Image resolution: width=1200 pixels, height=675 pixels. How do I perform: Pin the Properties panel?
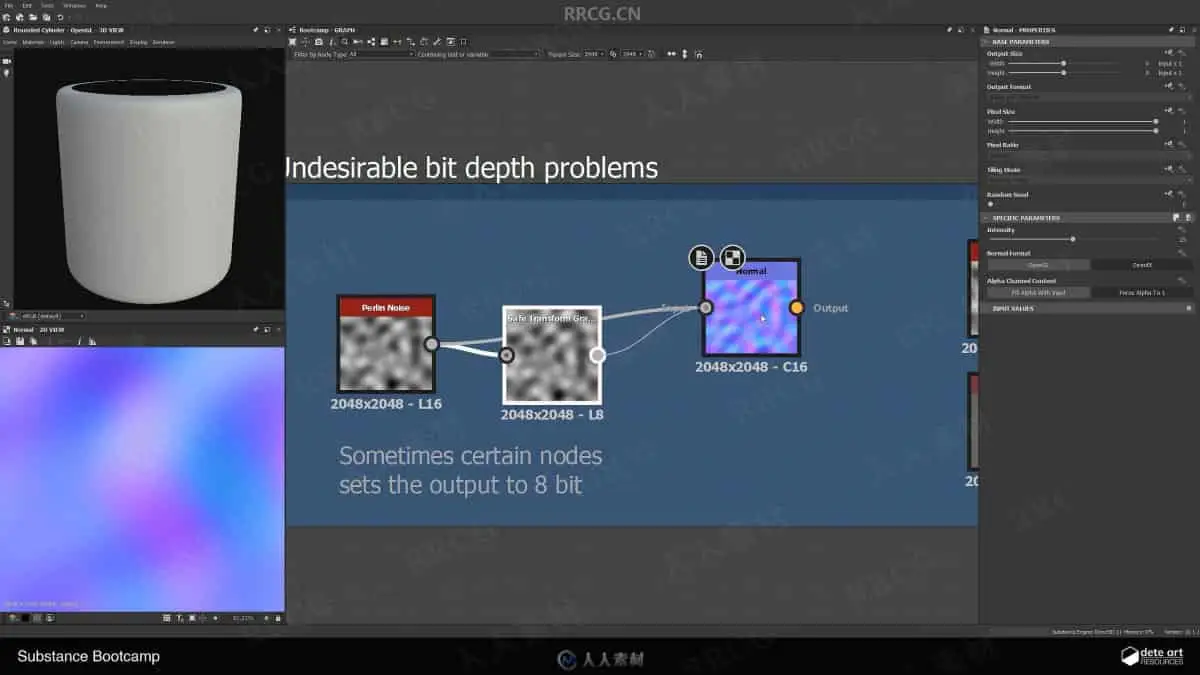click(x=1171, y=29)
